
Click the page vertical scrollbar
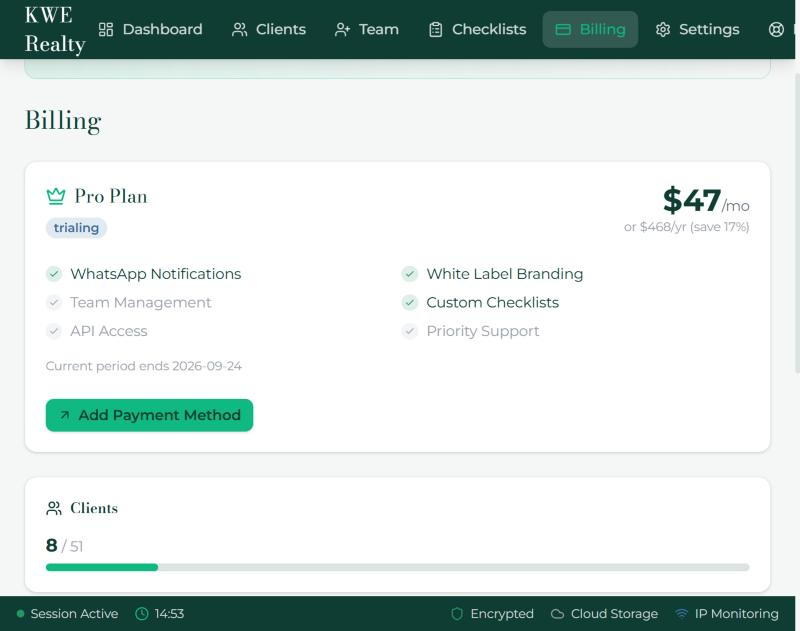click(797, 223)
